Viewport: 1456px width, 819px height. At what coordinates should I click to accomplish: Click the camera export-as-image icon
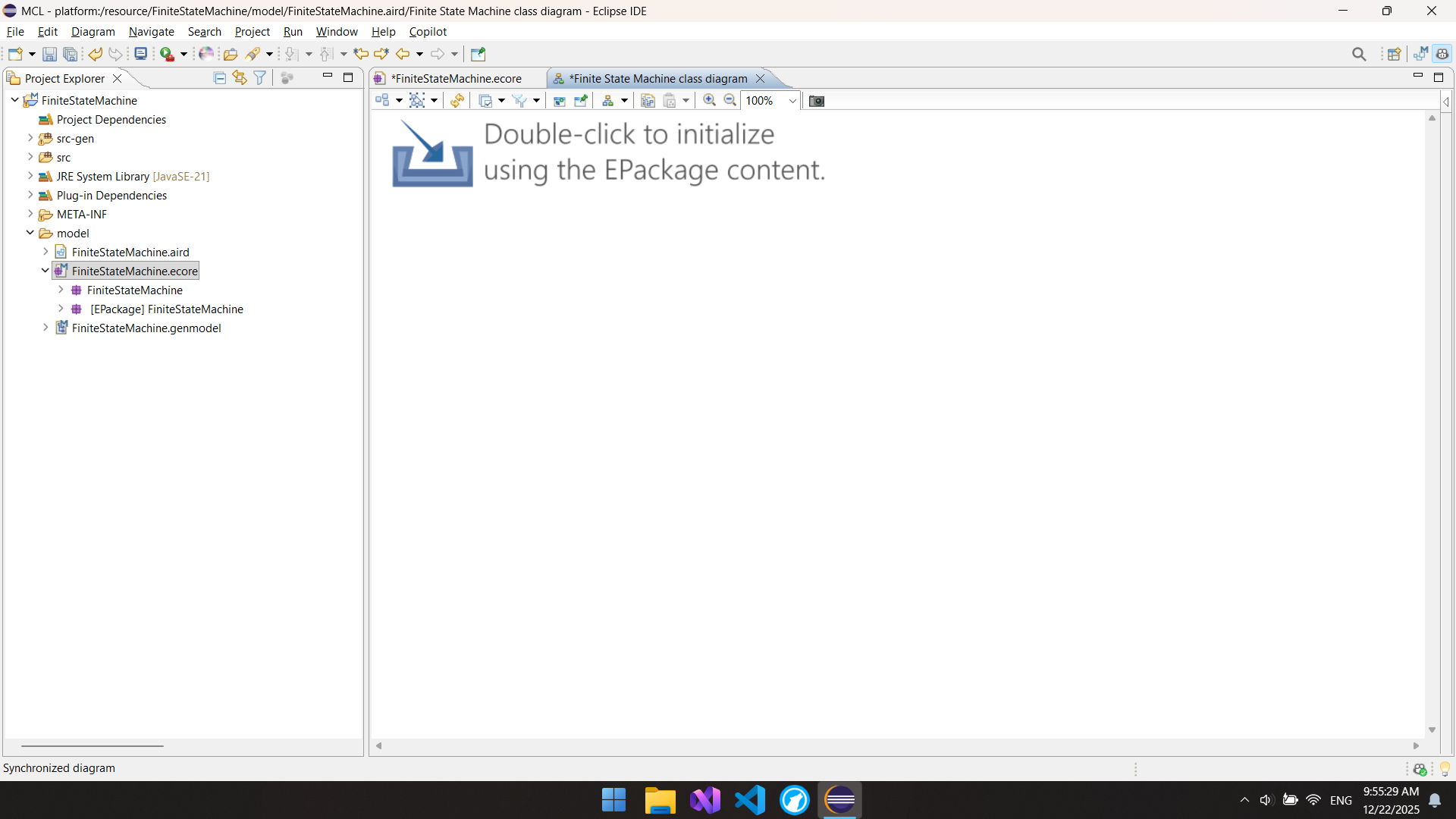816,101
